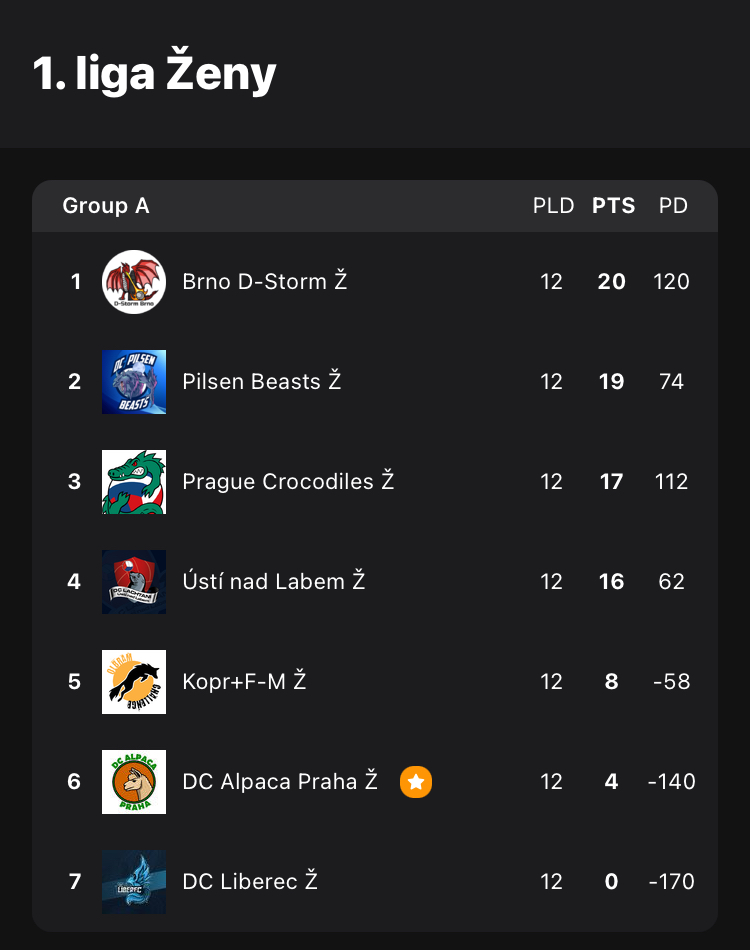Open the DC Liberec Ž team name

250,882
